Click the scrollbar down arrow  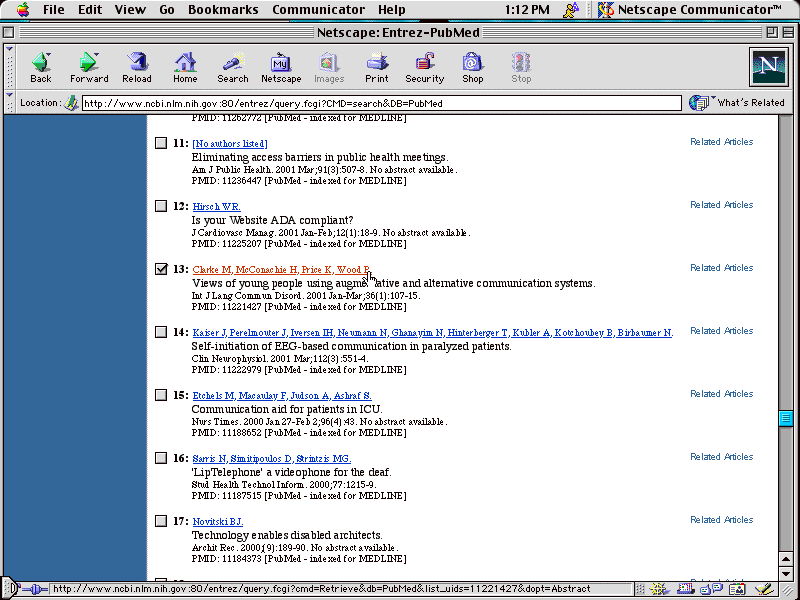coord(786,573)
